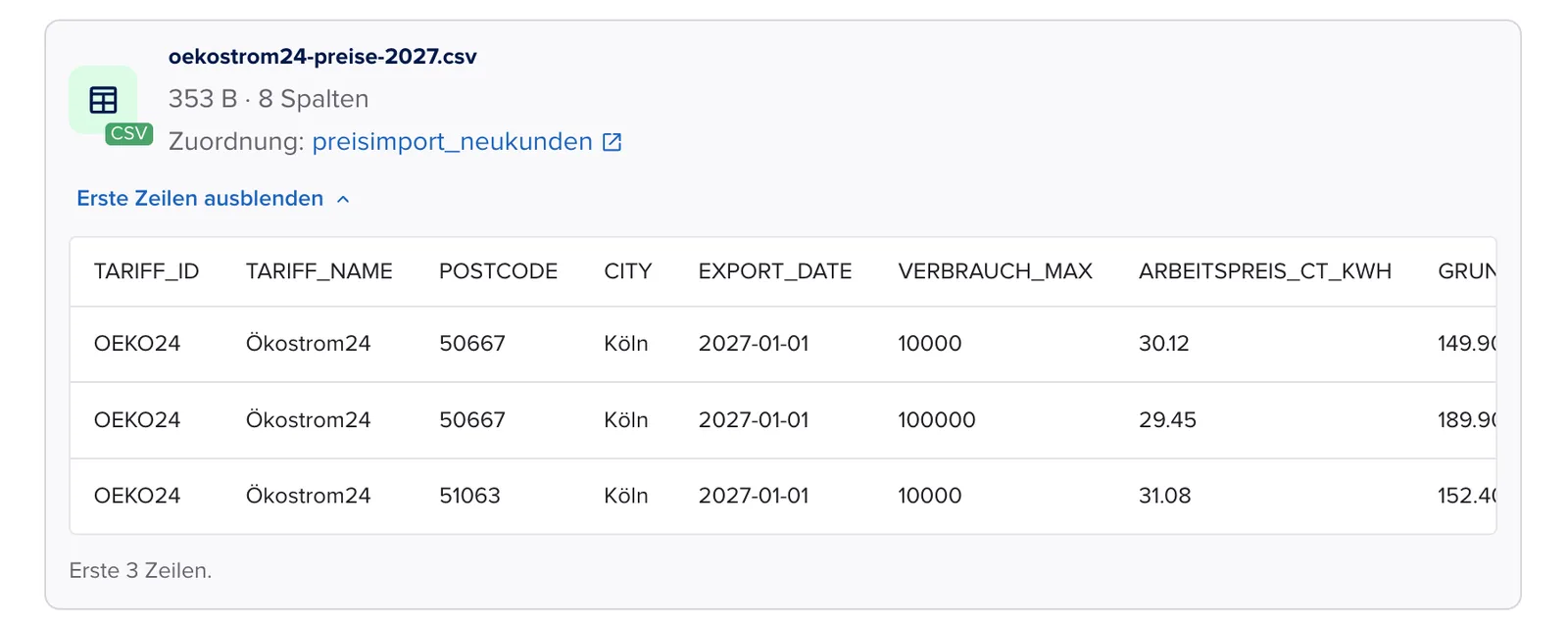This screenshot has width=1568, height=624.
Task: Open the preisimport_neukunden mapping link
Action: (452, 142)
